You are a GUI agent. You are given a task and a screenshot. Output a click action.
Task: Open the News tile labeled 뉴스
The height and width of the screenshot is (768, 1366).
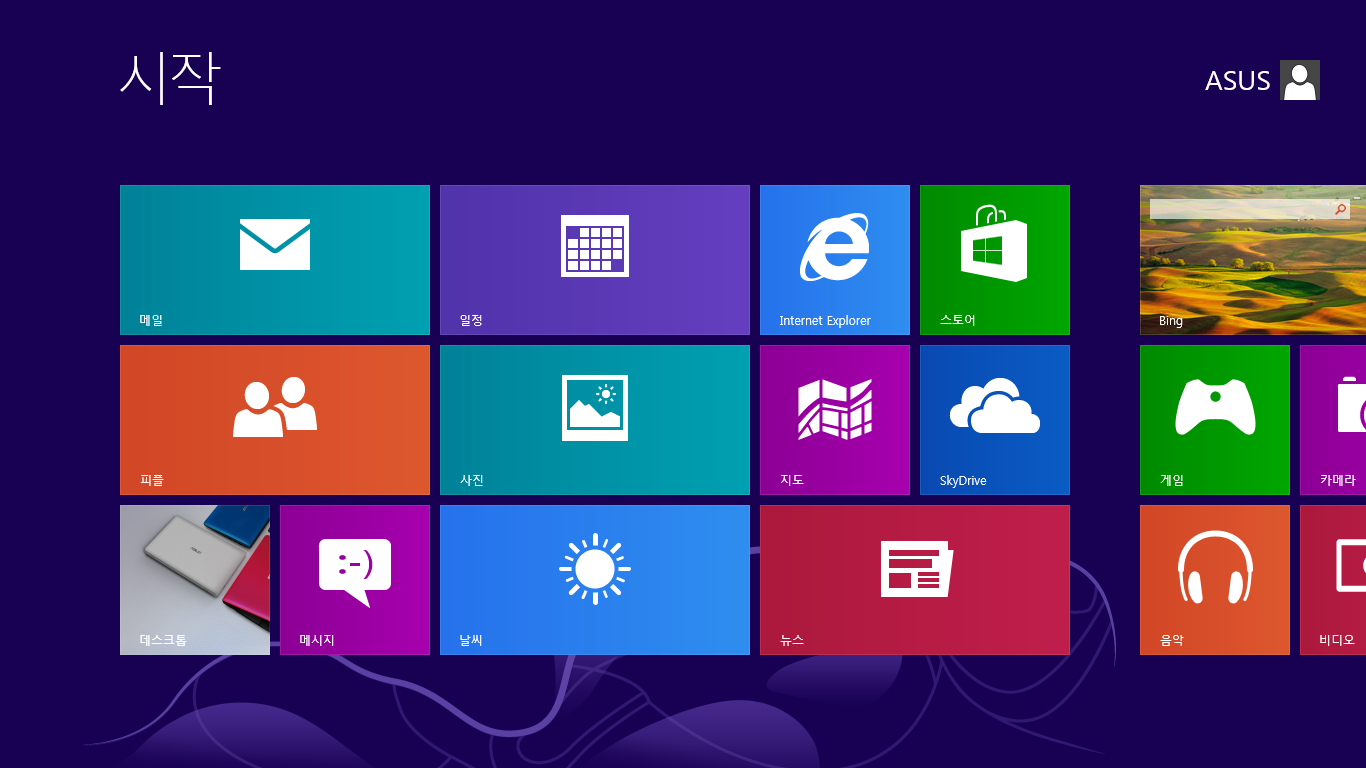[x=915, y=580]
